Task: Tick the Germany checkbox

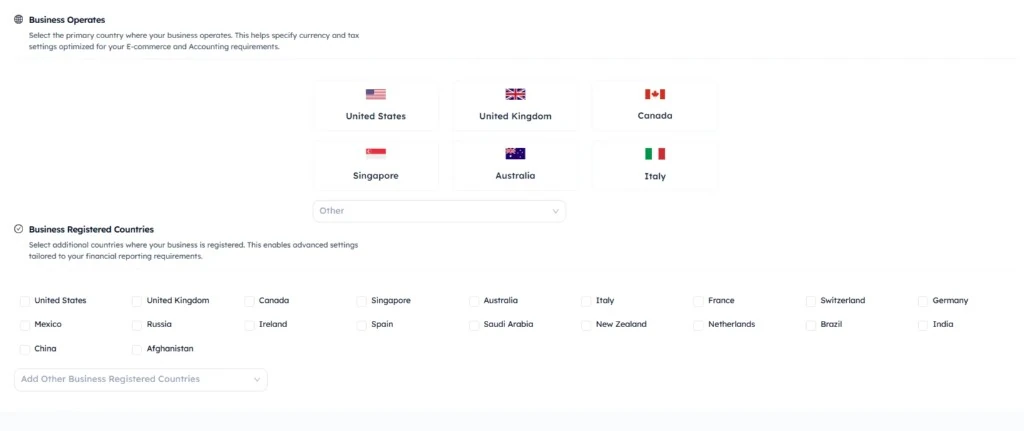Action: [923, 301]
